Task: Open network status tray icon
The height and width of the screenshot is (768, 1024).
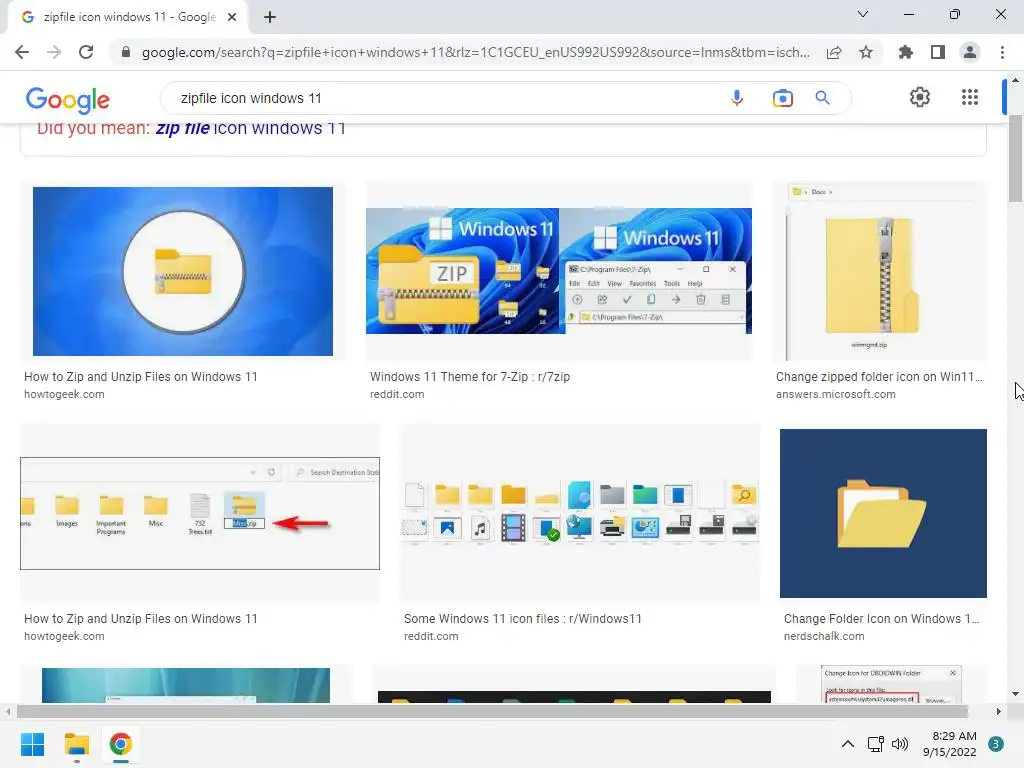Action: pyautogui.click(x=875, y=744)
